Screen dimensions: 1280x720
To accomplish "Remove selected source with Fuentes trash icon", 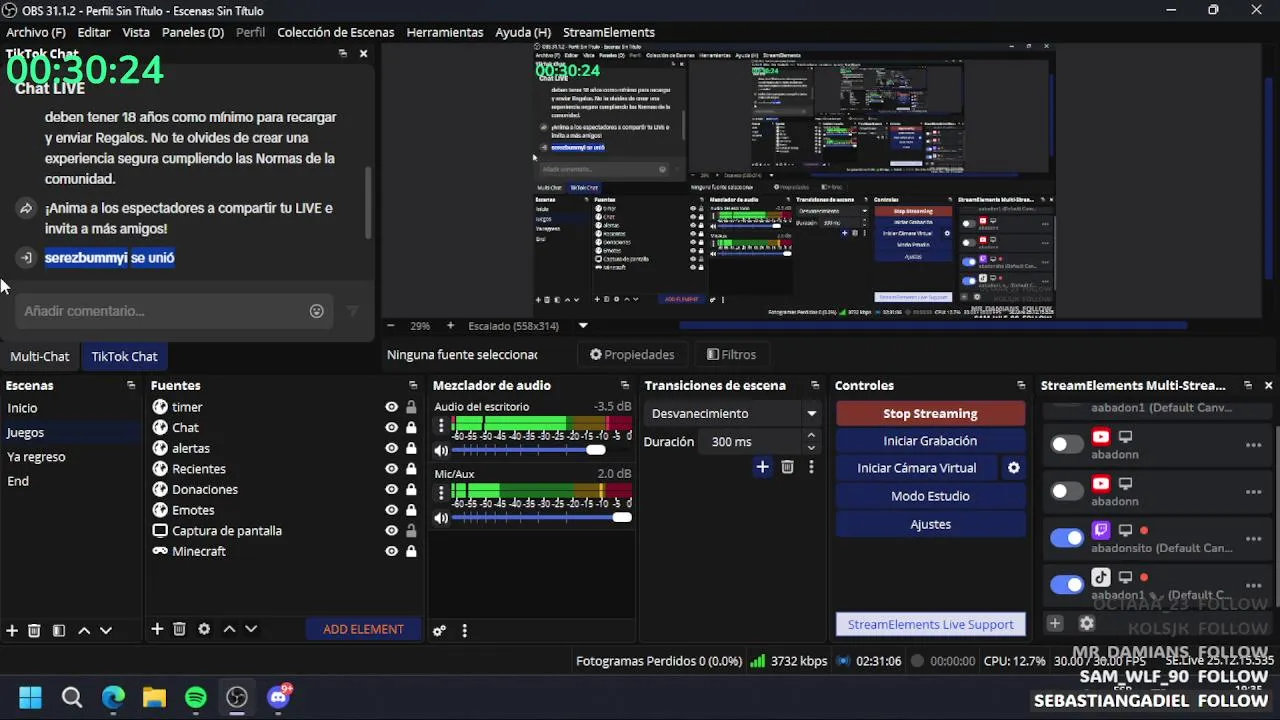I will click(180, 629).
